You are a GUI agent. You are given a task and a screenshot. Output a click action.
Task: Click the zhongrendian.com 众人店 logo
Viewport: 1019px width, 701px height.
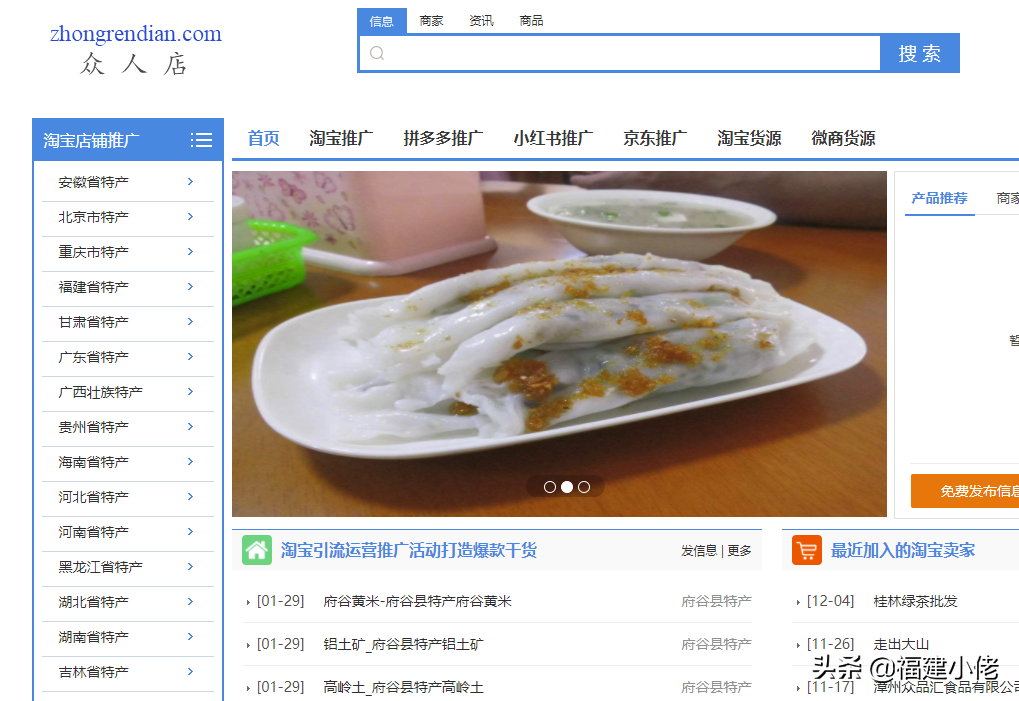(135, 50)
